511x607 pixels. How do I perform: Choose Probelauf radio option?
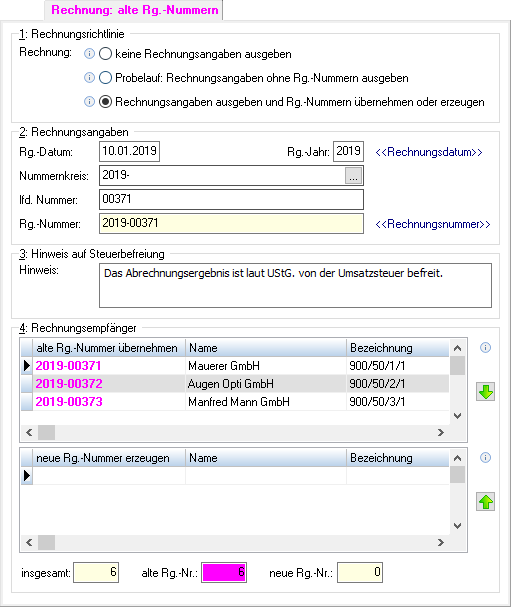pyautogui.click(x=105, y=78)
